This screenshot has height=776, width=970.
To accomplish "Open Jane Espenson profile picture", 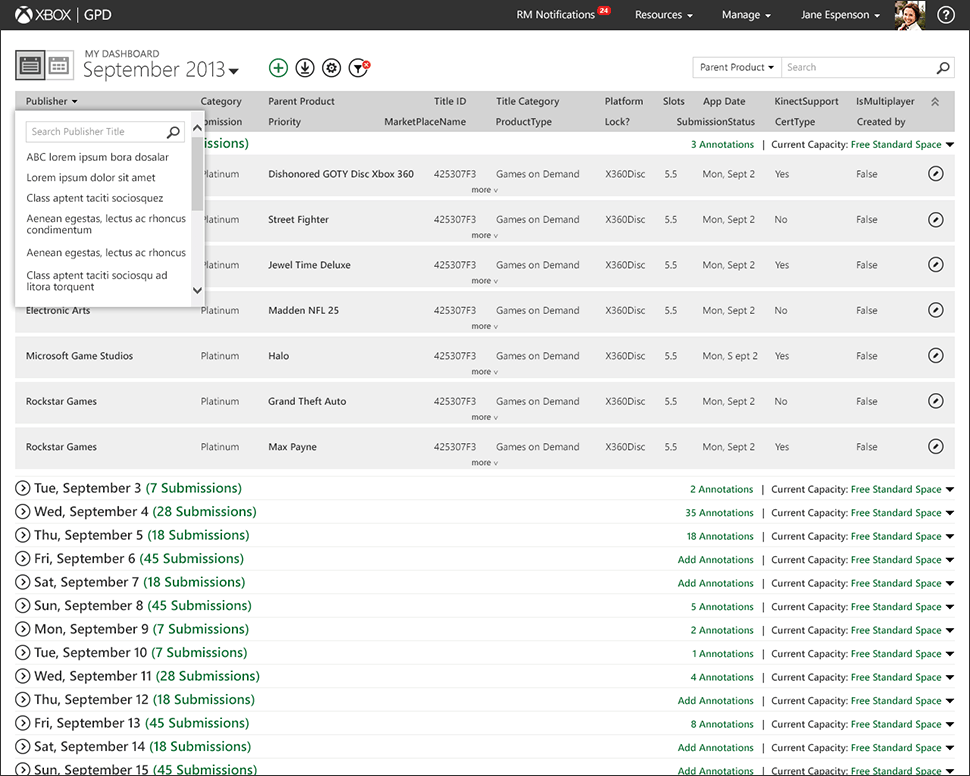I will coord(910,15).
